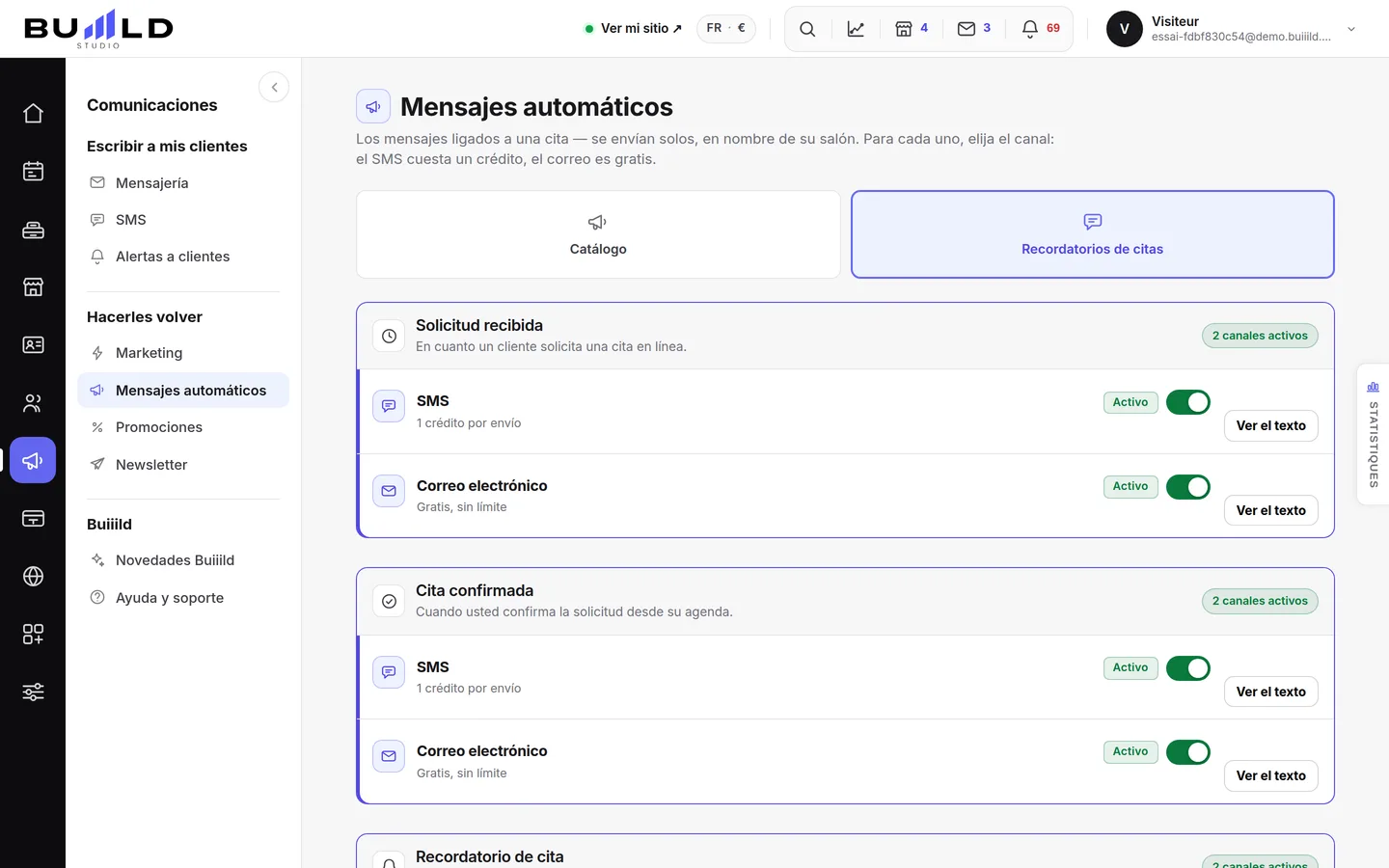
Task: Select the megaphone communications icon in sidebar
Action: (x=33, y=461)
